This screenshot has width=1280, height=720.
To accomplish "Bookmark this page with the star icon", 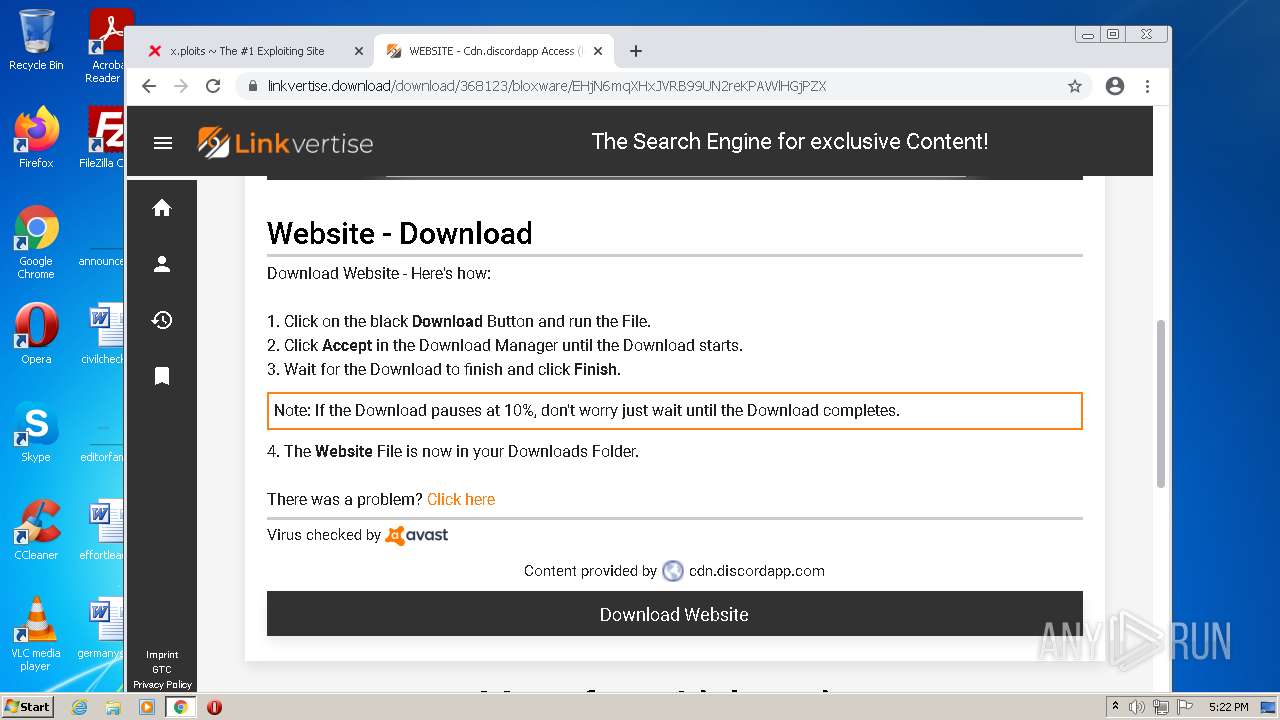I will (1075, 86).
